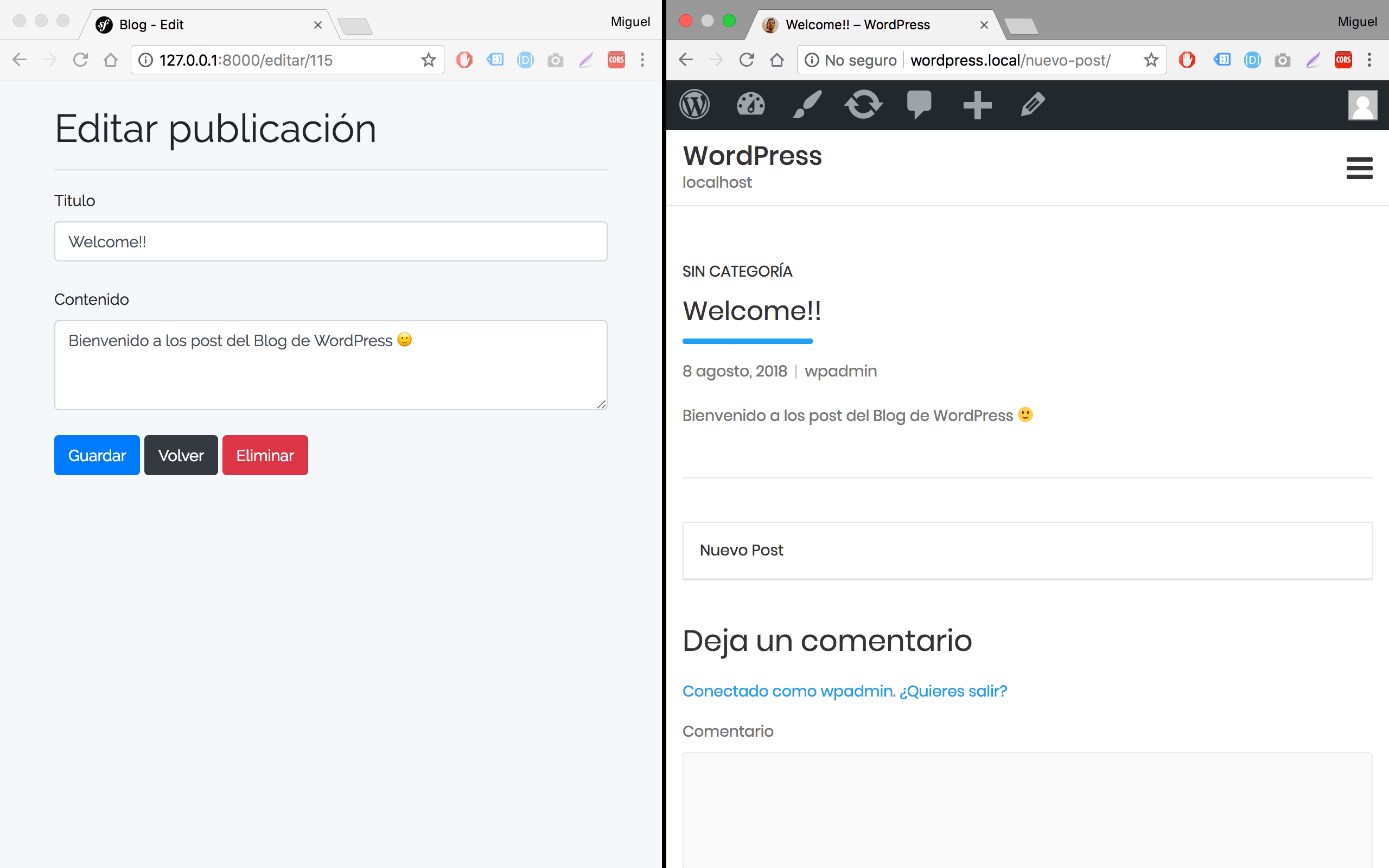Click the Nuevo Post navigation link
The width and height of the screenshot is (1389, 868).
[x=741, y=550]
